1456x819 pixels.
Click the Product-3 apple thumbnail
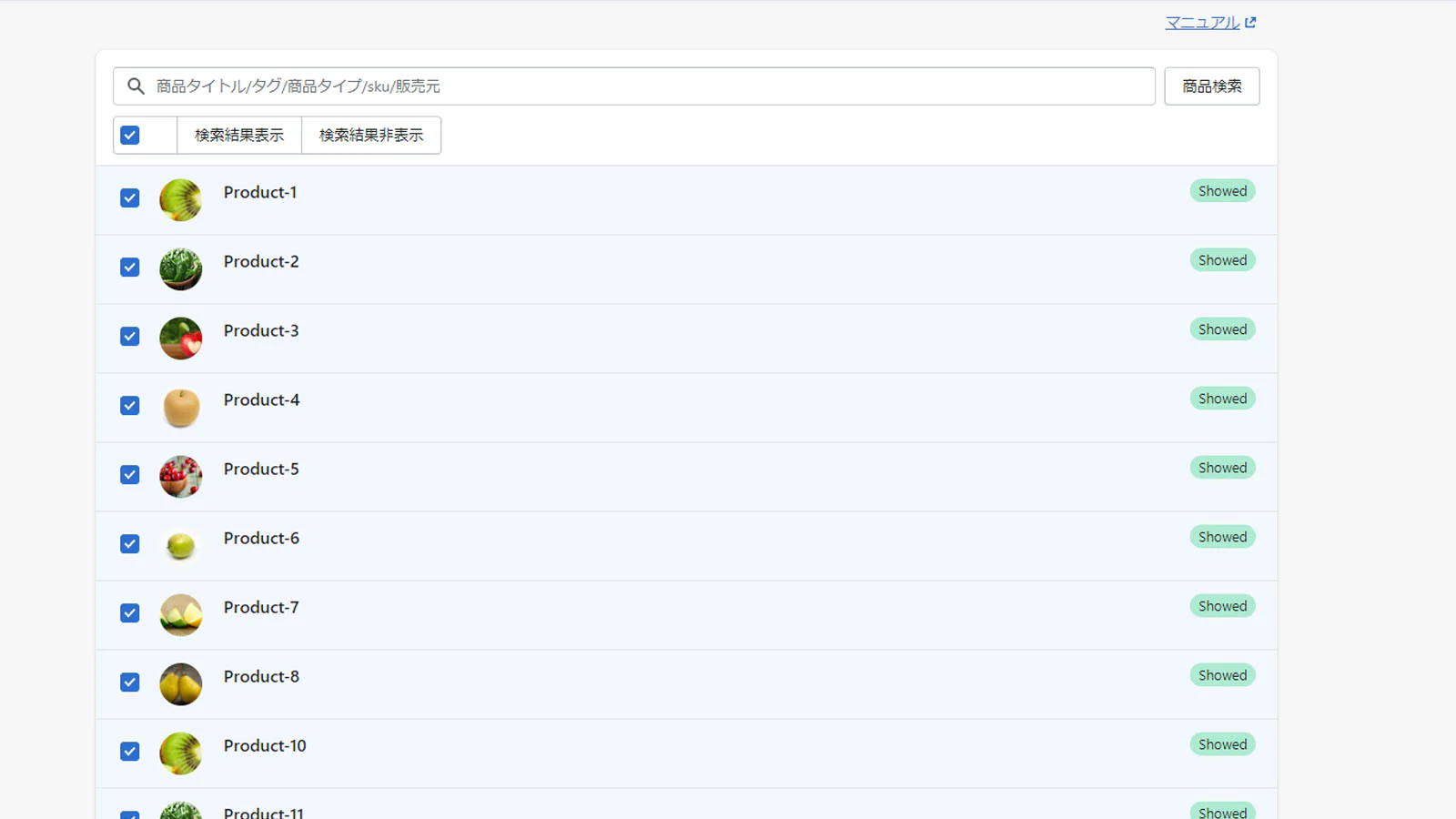click(181, 339)
